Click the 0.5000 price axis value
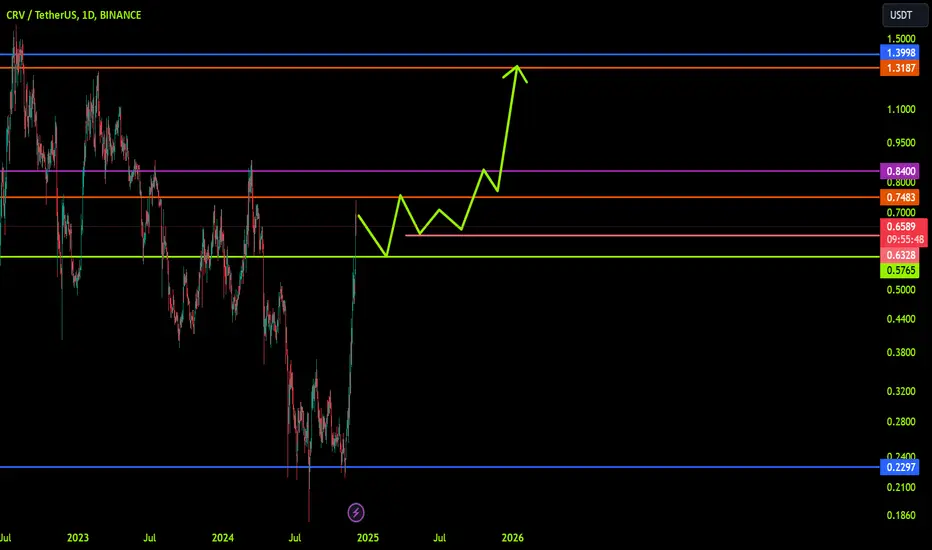This screenshot has width=932, height=550. tap(901, 290)
